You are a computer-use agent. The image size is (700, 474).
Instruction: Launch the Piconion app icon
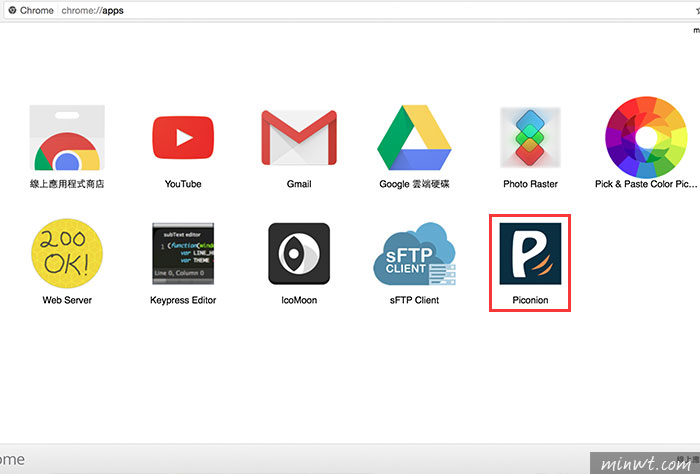(530, 254)
